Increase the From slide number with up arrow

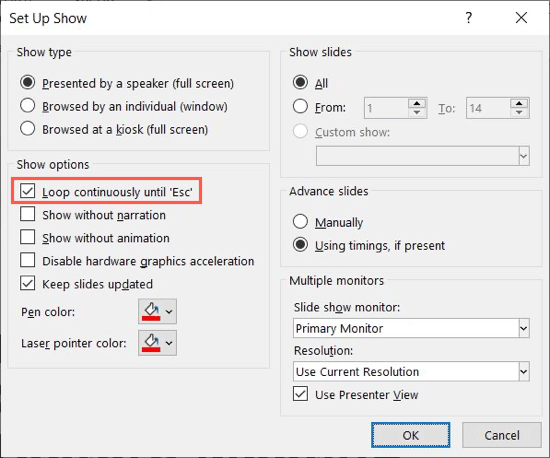(417, 103)
